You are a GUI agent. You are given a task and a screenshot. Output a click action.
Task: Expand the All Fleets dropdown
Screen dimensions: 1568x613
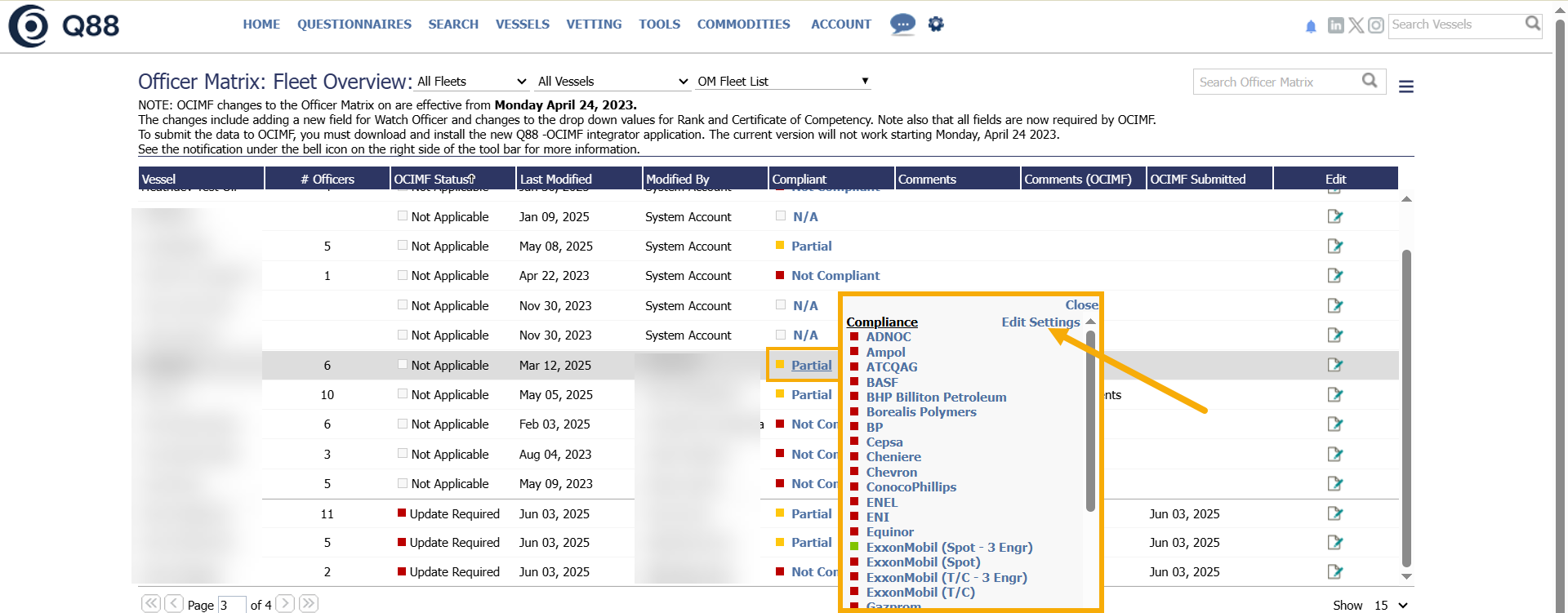471,82
